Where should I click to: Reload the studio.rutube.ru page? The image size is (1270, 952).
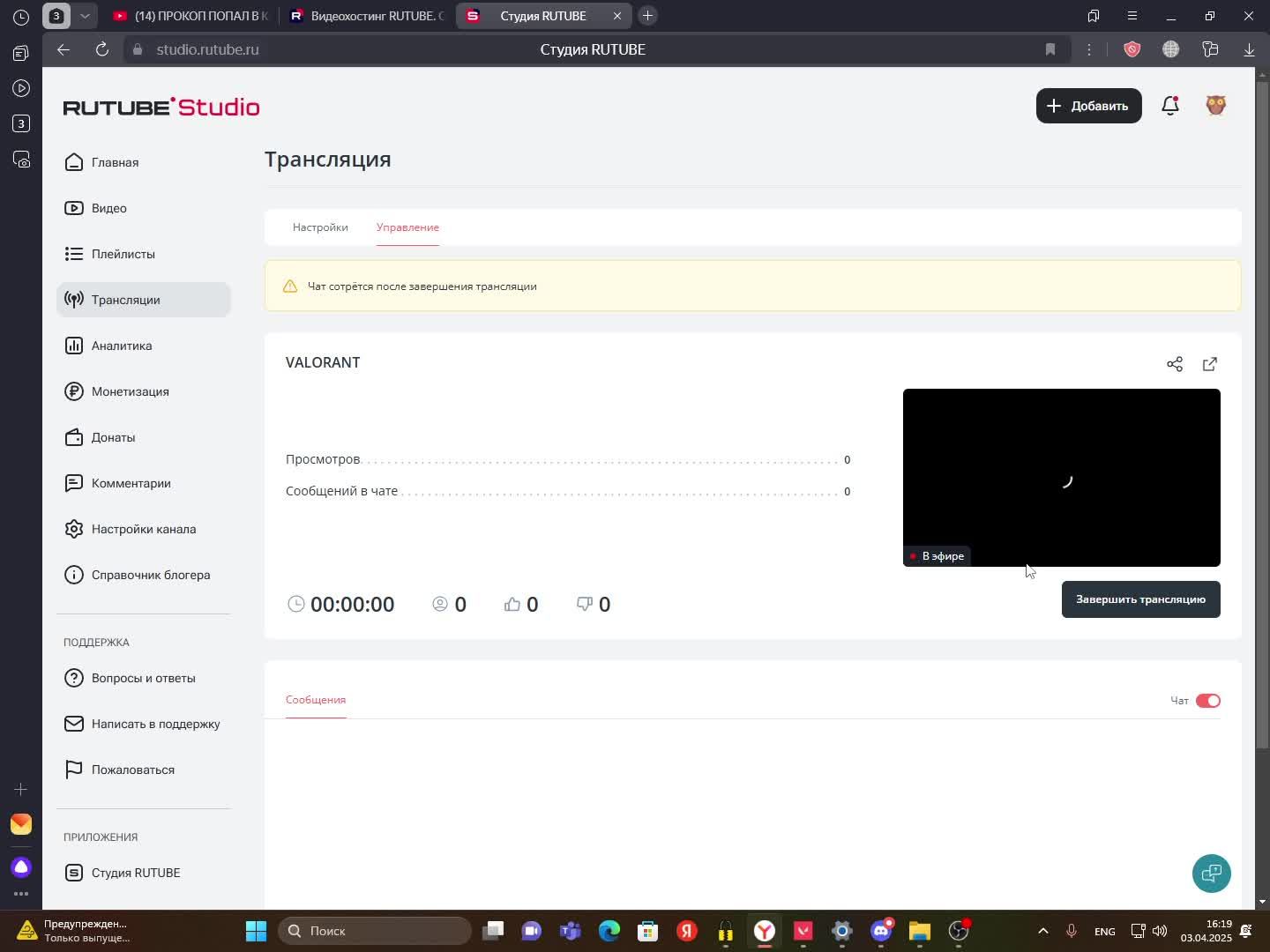pyautogui.click(x=102, y=49)
